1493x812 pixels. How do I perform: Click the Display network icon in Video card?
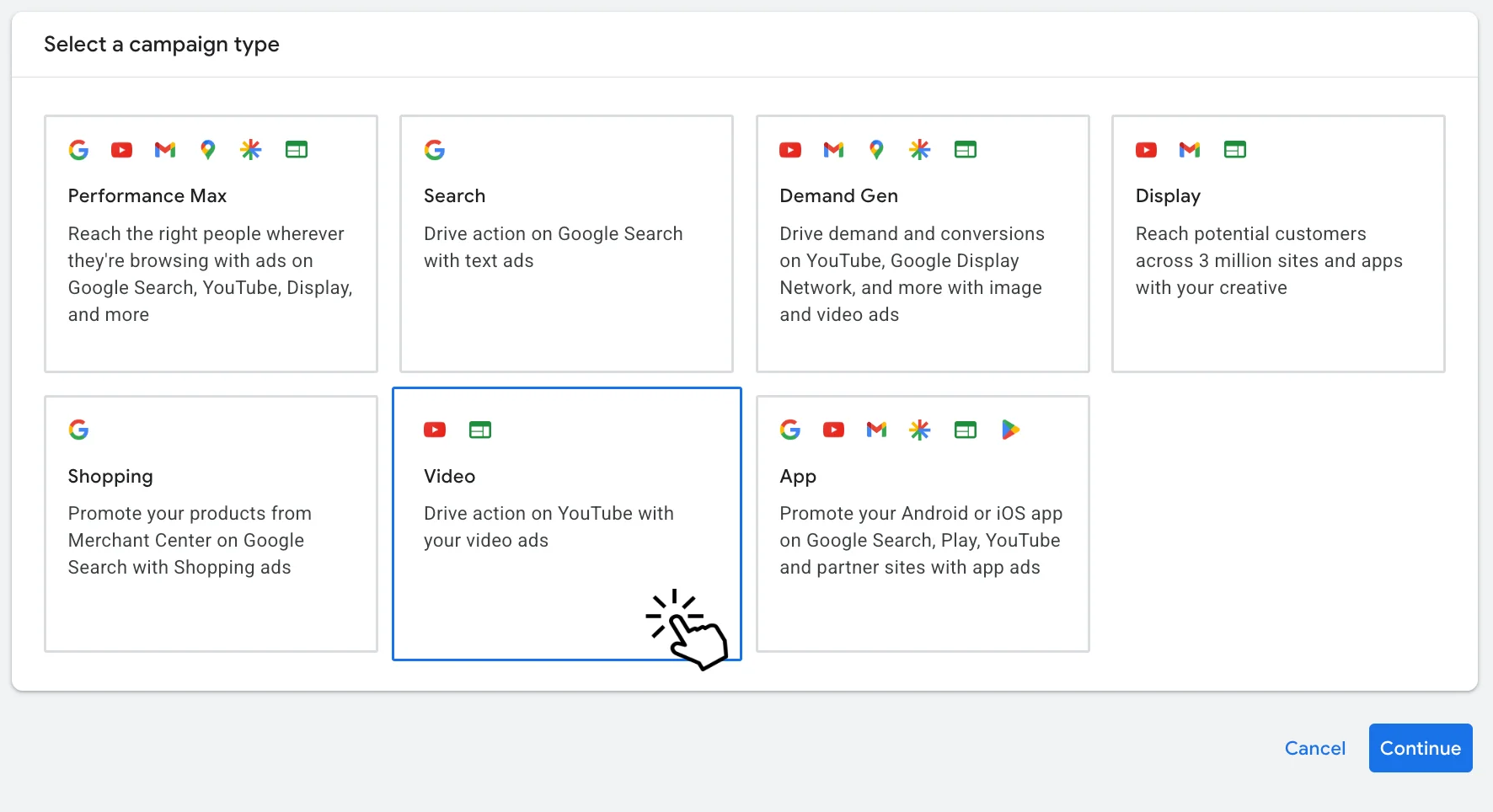click(480, 430)
